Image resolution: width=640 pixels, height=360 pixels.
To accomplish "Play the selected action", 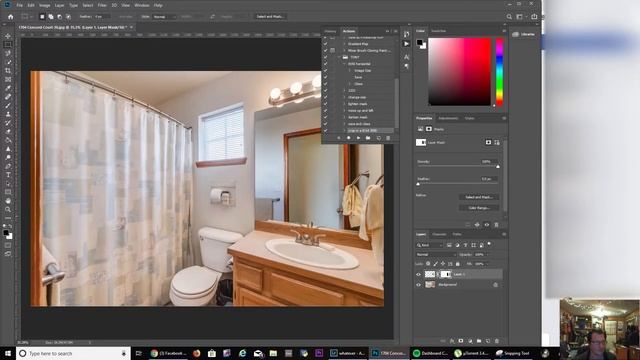I will pos(358,138).
